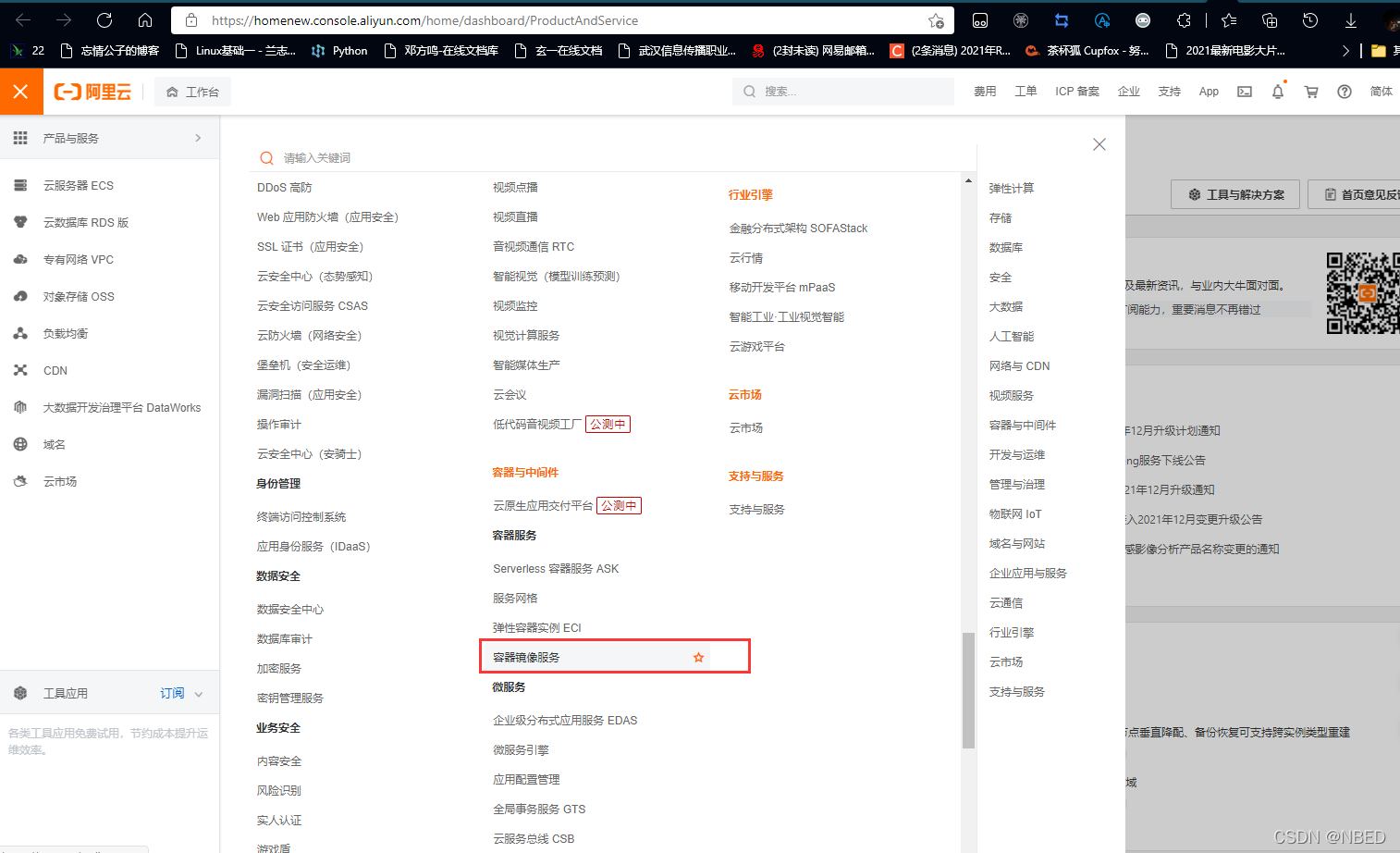
Task: Expand the bookmarks overflow chevron
Action: tap(1345, 51)
